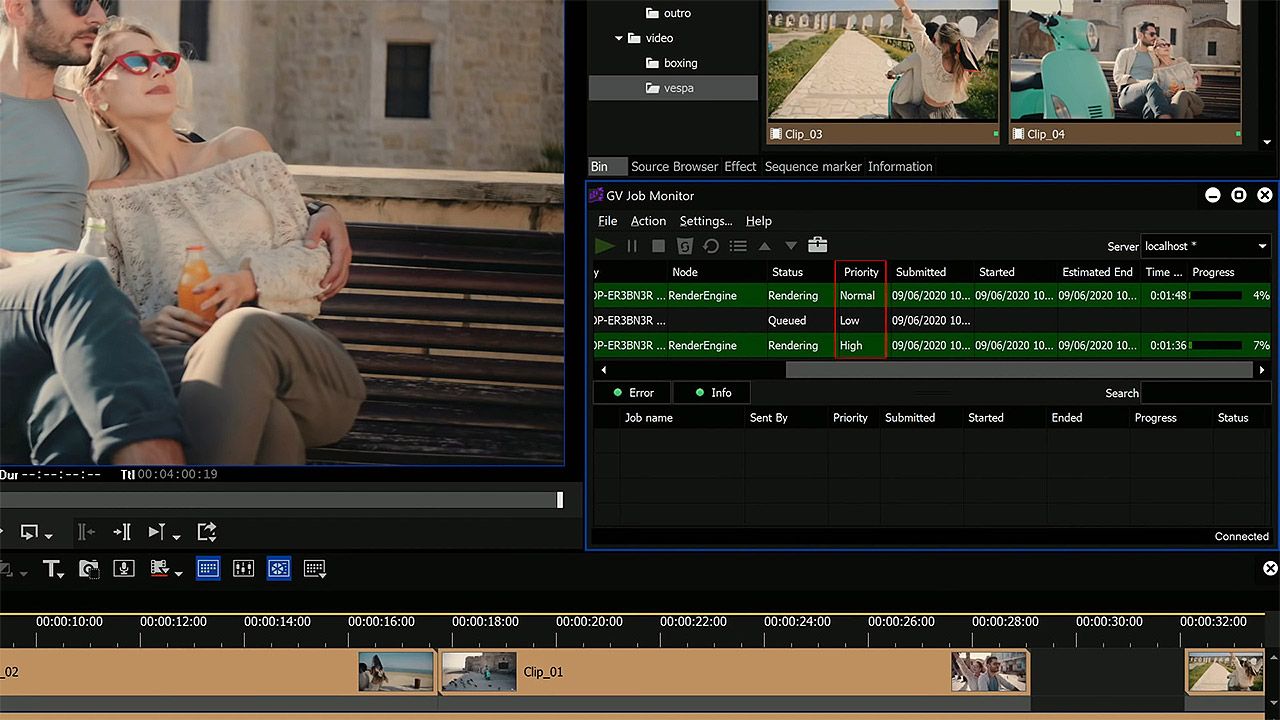Click the green Start job arrow
Viewport: 1280px width, 720px height.
[604, 246]
